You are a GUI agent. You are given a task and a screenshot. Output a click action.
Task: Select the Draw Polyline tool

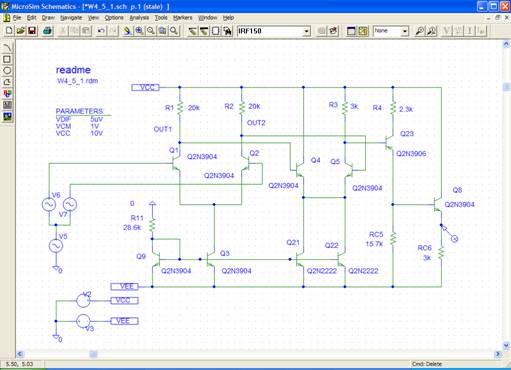(7, 82)
